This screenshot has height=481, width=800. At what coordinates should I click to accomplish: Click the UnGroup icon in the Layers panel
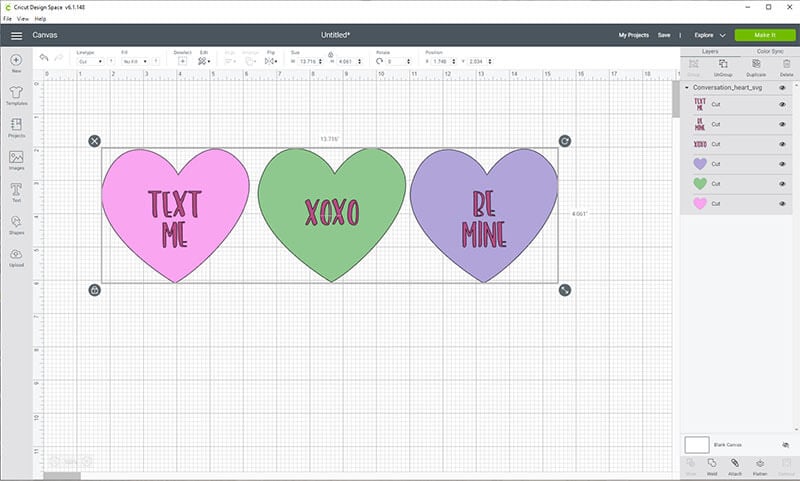click(722, 66)
